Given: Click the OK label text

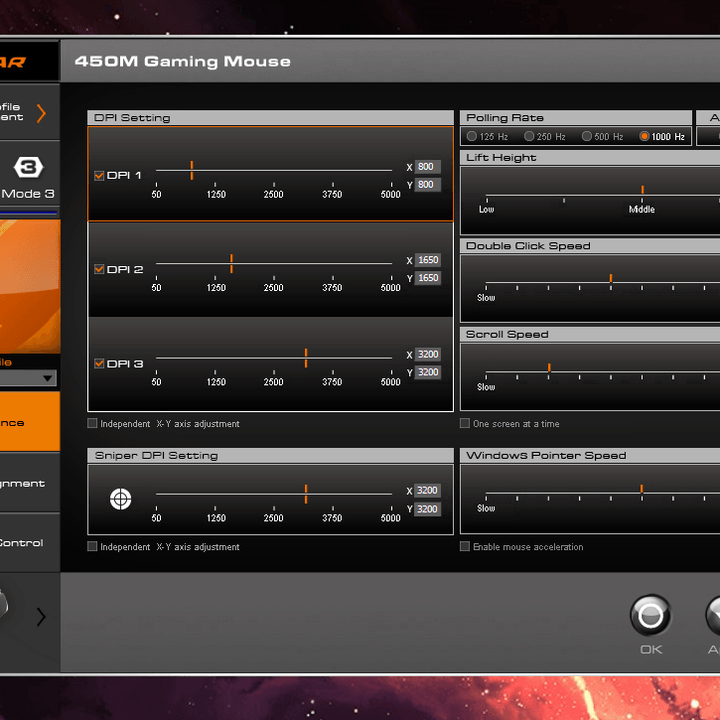Looking at the screenshot, I should pyautogui.click(x=651, y=650).
